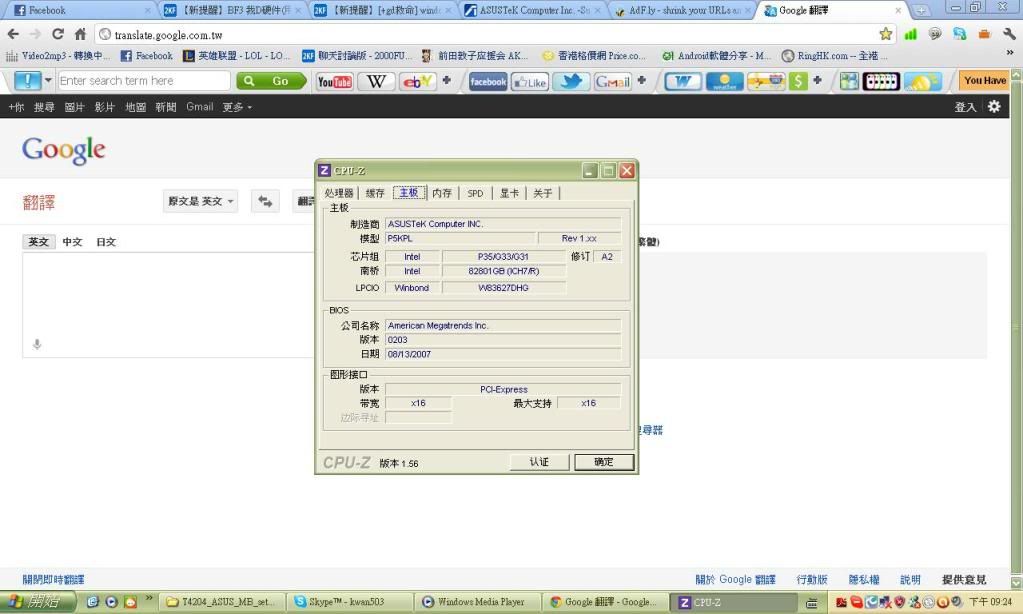Select the 内存 tab in CPU-Z
This screenshot has height=614, width=1023.
[442, 193]
